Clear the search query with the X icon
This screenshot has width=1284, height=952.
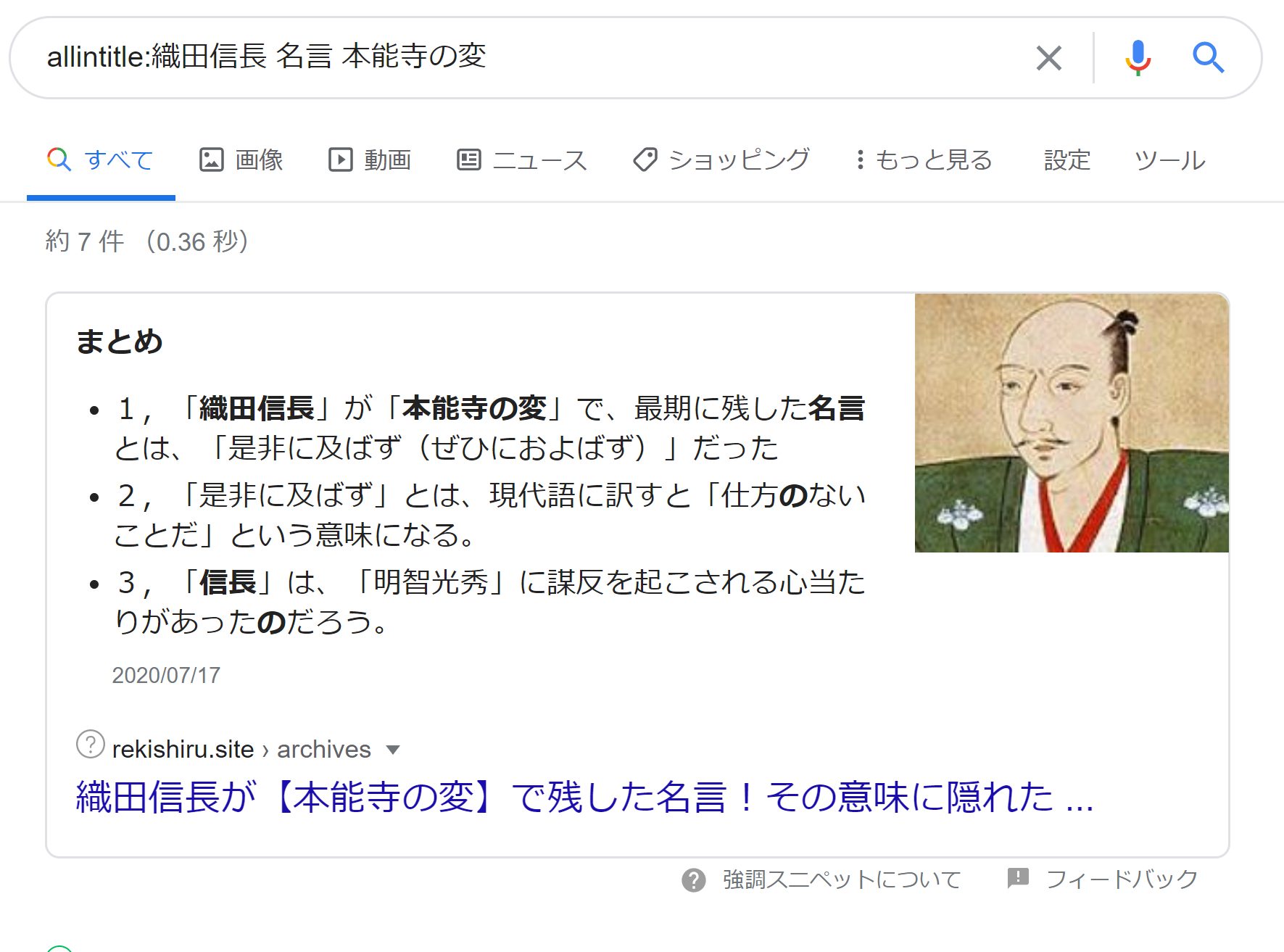tap(1048, 58)
